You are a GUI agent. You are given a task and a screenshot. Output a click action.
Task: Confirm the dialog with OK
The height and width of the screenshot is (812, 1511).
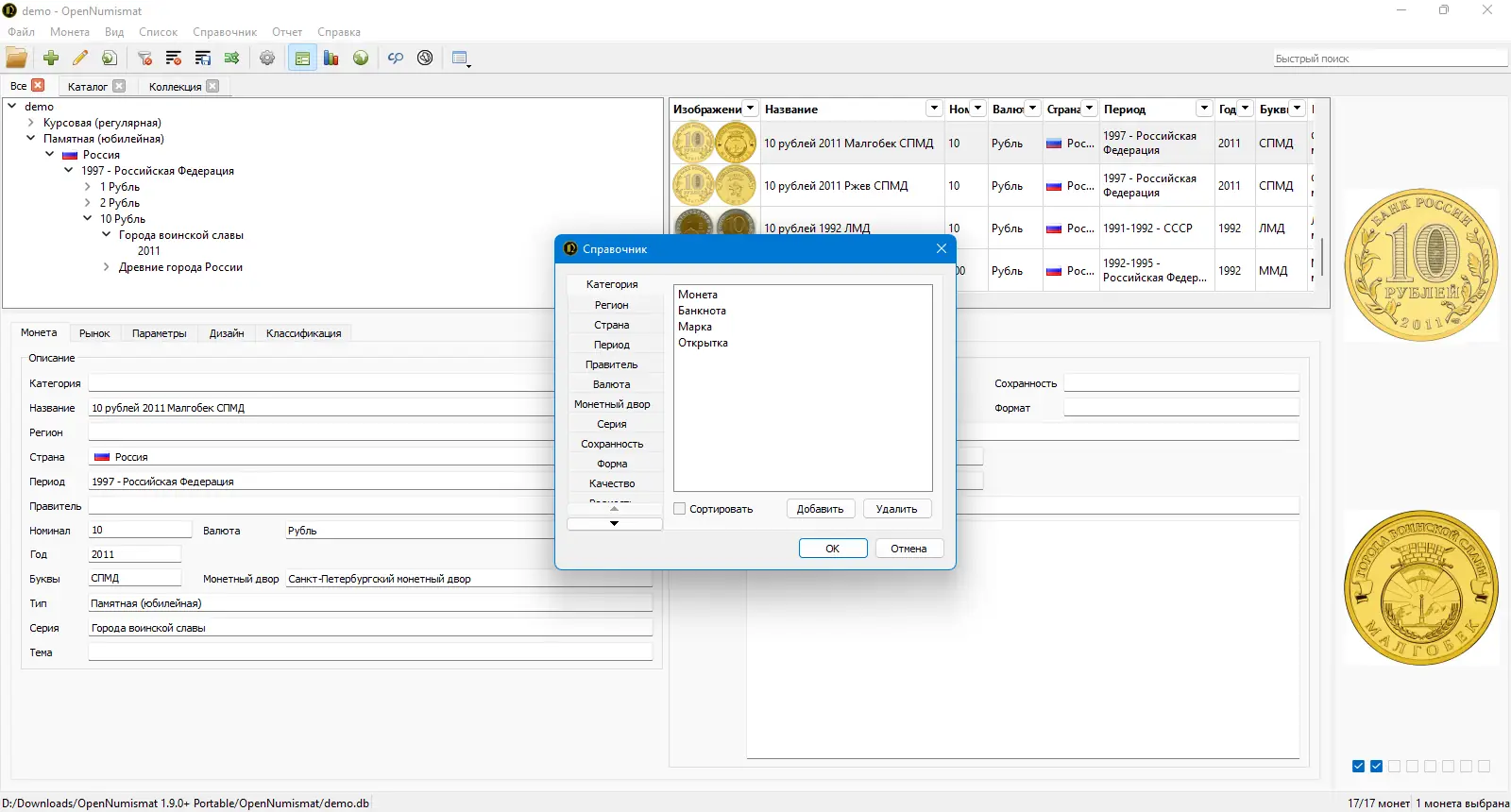pos(833,549)
